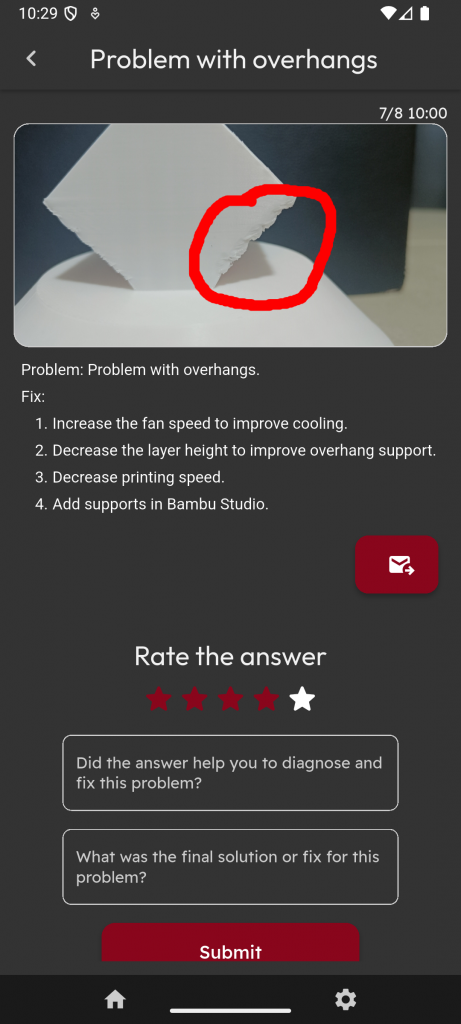Screen dimensions: 461x1024
Task: Set rating to four stars
Action: (x=266, y=699)
